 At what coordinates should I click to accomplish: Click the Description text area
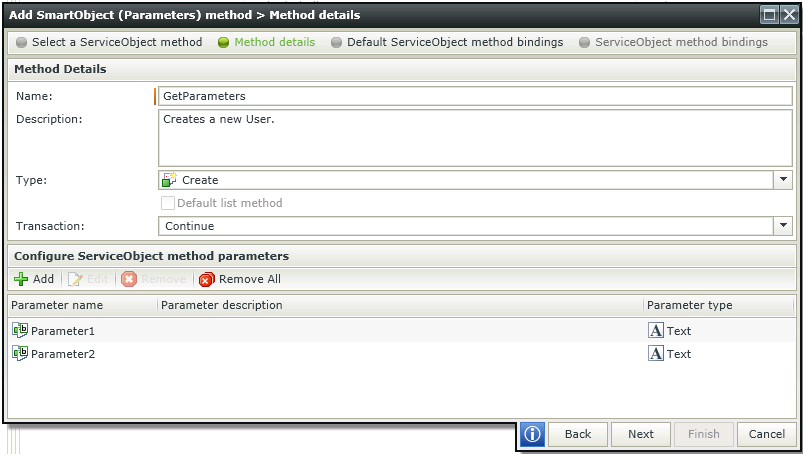coord(475,138)
